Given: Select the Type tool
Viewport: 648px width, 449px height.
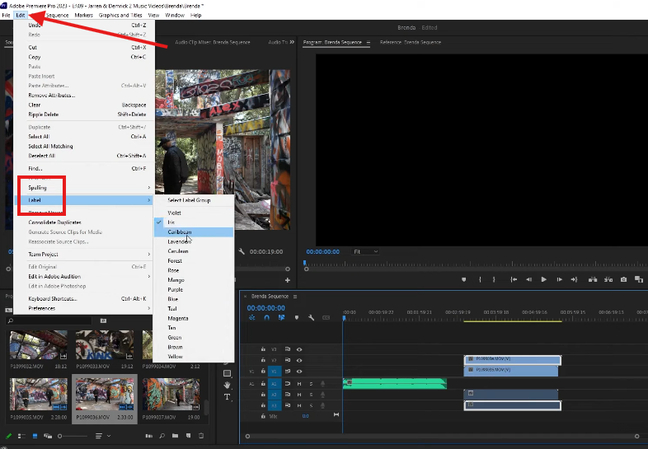Looking at the screenshot, I should pyautogui.click(x=227, y=397).
